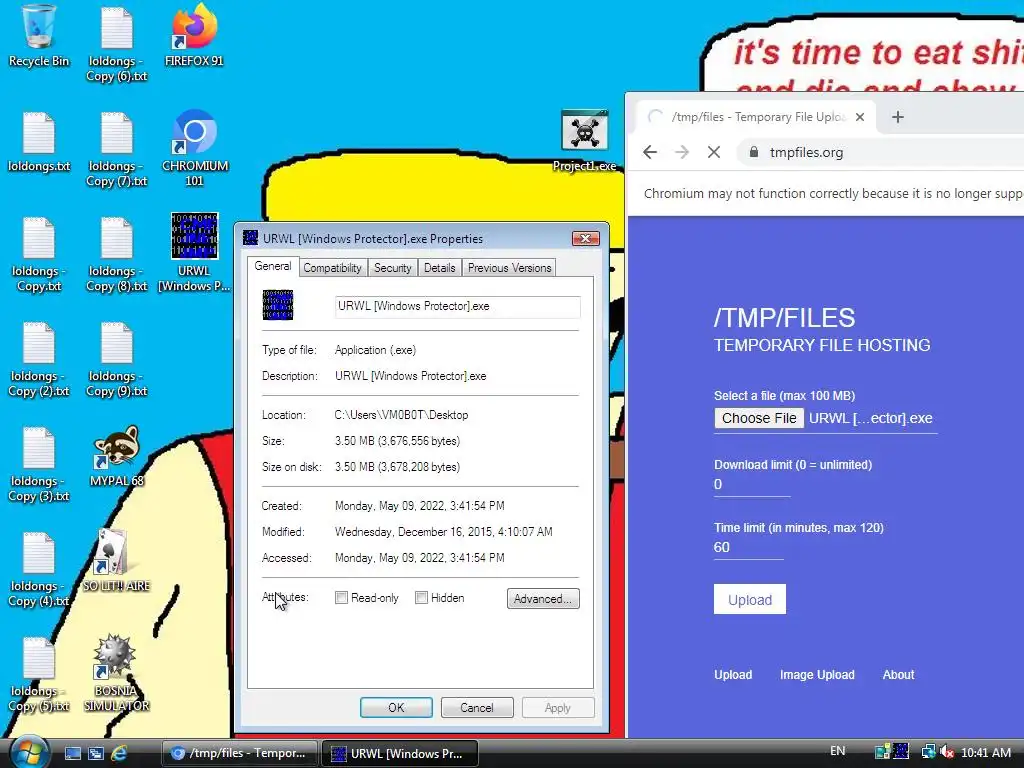Select Project1.exe skull icon on desktop
The image size is (1024, 768).
(584, 141)
